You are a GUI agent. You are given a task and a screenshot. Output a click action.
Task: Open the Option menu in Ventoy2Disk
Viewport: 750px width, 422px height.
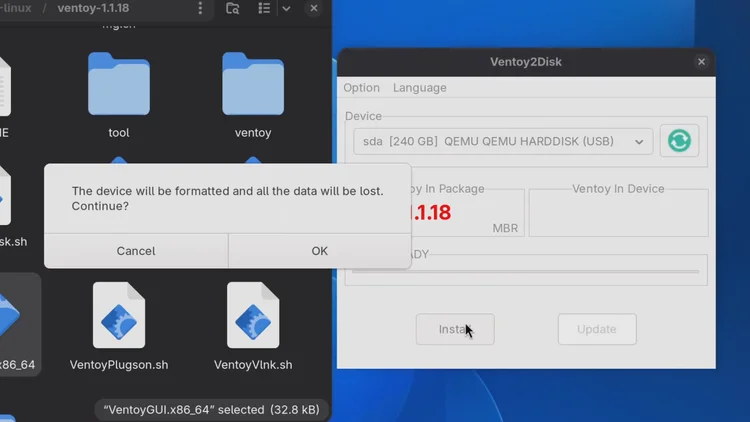click(x=362, y=88)
